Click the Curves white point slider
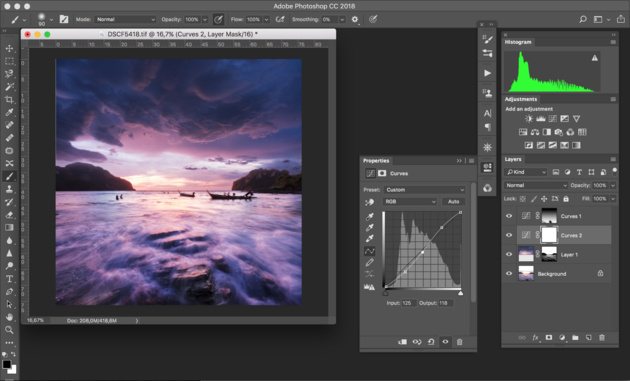Screen dimensions: 630x381 tap(460, 293)
